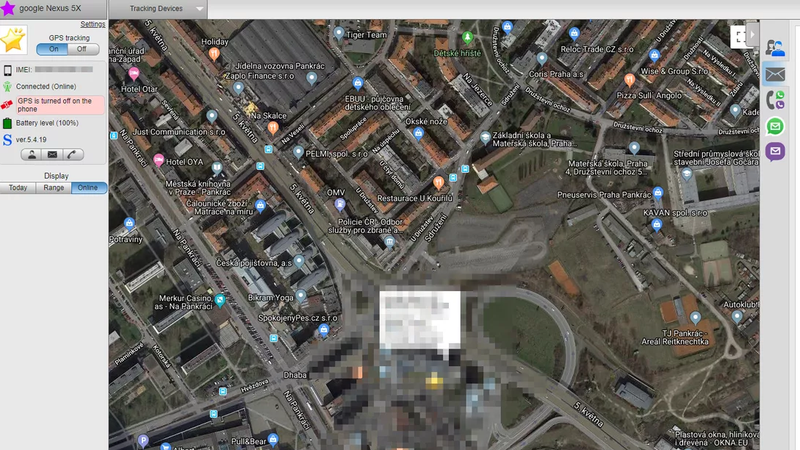Click the Policie ČR museum marker
The image size is (800, 450).
pyautogui.click(x=390, y=242)
